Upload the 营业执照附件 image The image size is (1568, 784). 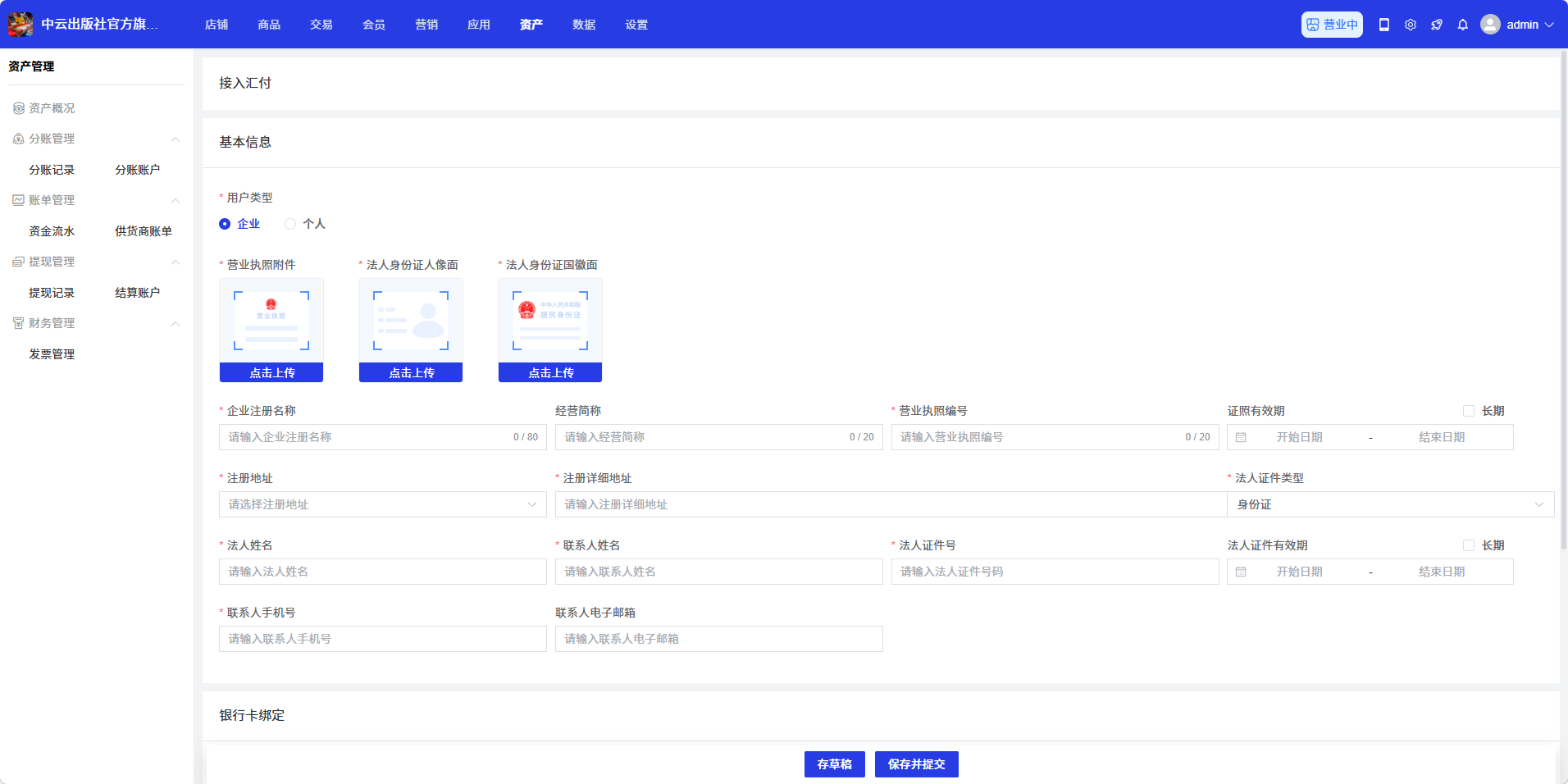[271, 372]
